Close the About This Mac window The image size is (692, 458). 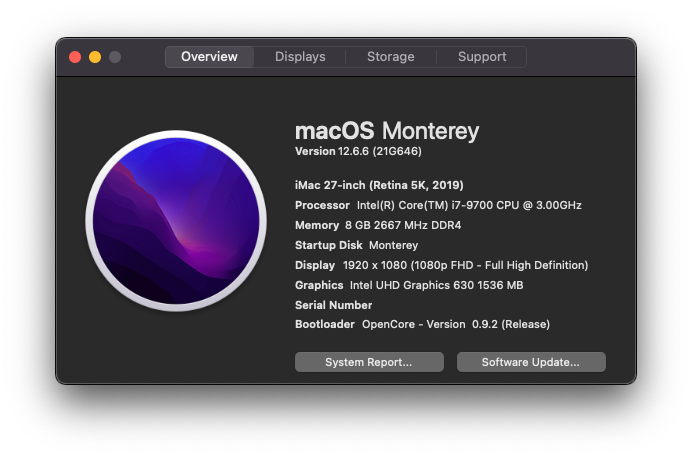point(75,57)
